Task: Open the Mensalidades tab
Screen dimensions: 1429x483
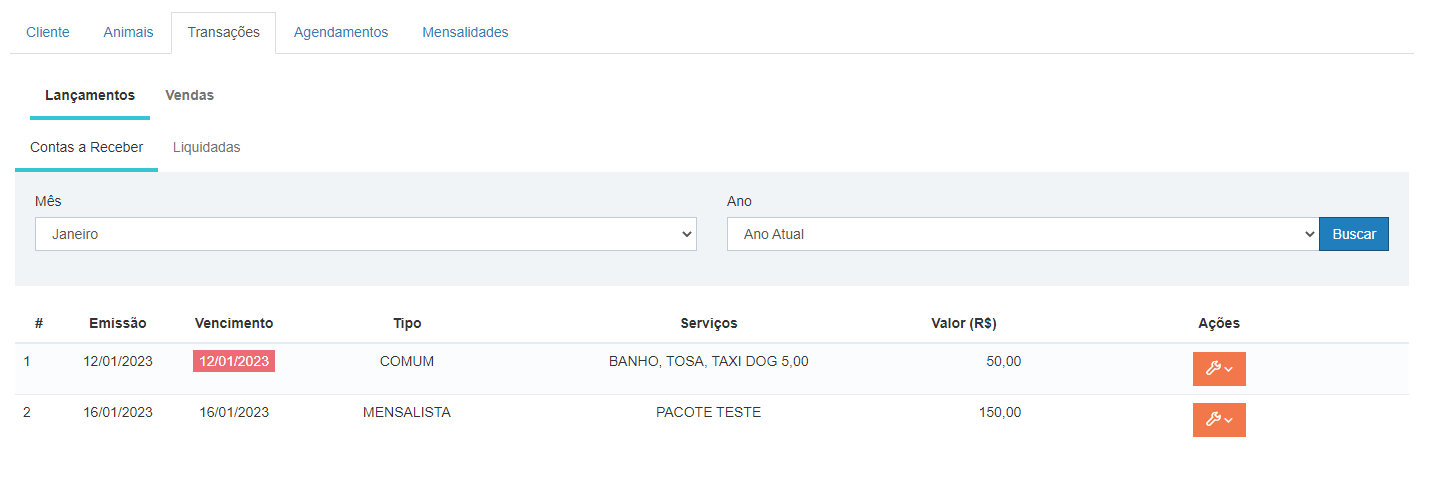Action: coord(465,32)
